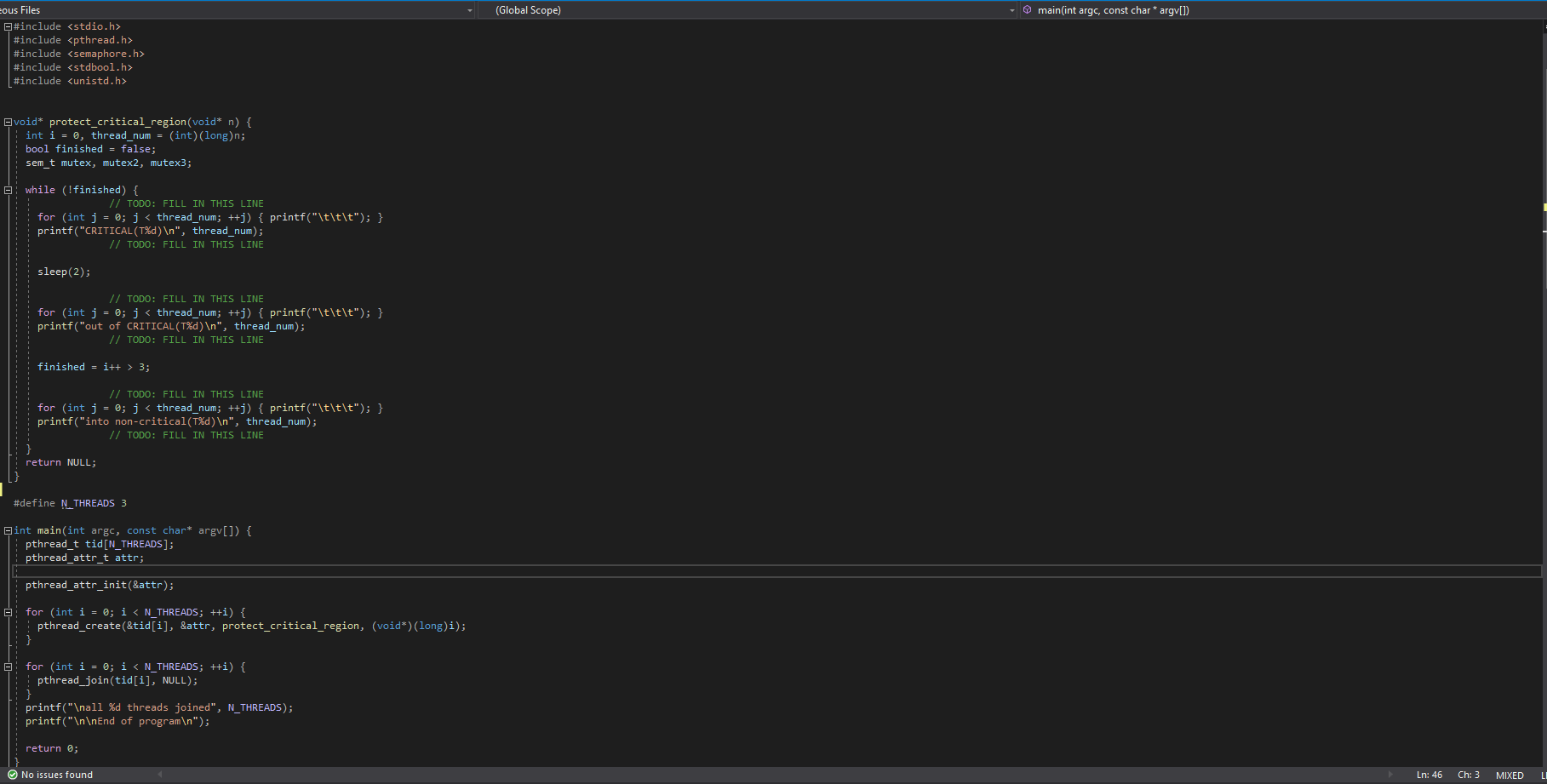Image resolution: width=1547 pixels, height=784 pixels.
Task: Click the Ln: 46 indicator in status bar
Action: 1429,775
